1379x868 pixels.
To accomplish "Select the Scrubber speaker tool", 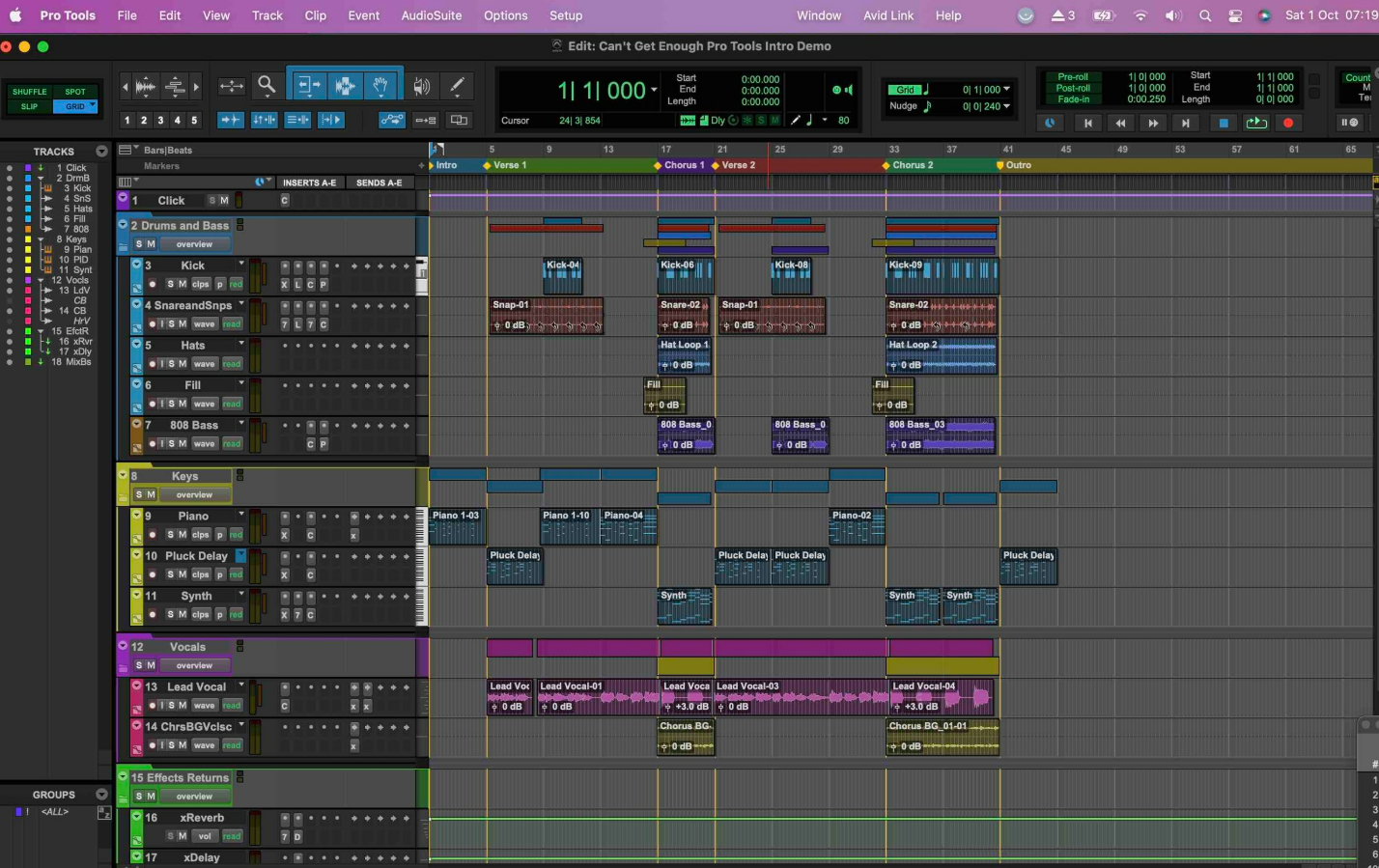I will tap(422, 86).
